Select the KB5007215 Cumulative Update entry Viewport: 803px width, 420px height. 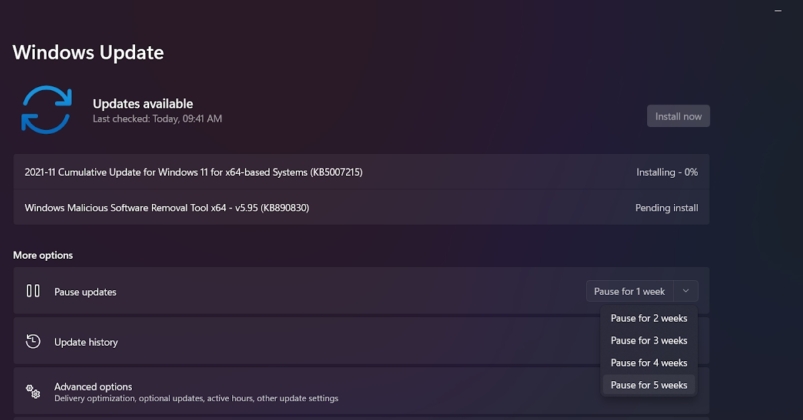pyautogui.click(x=193, y=172)
